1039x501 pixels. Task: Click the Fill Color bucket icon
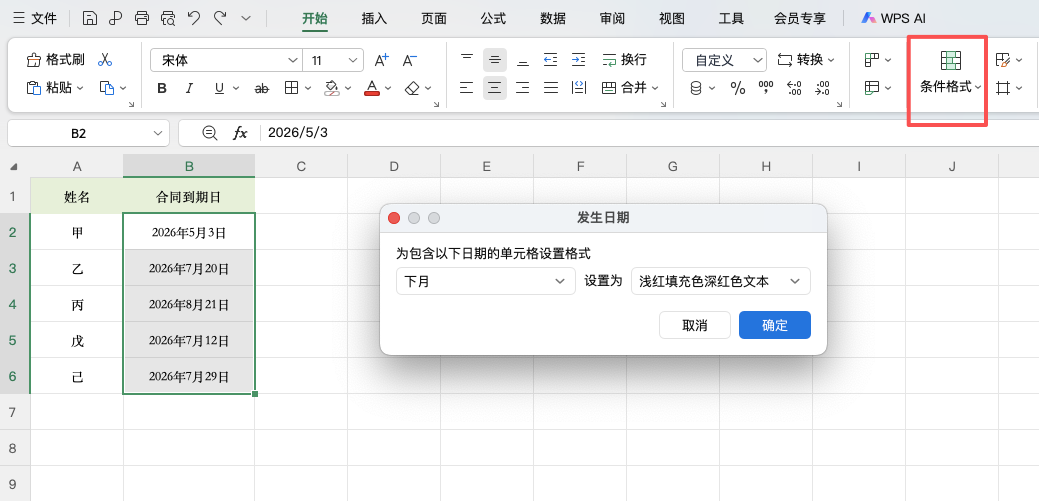tap(332, 88)
